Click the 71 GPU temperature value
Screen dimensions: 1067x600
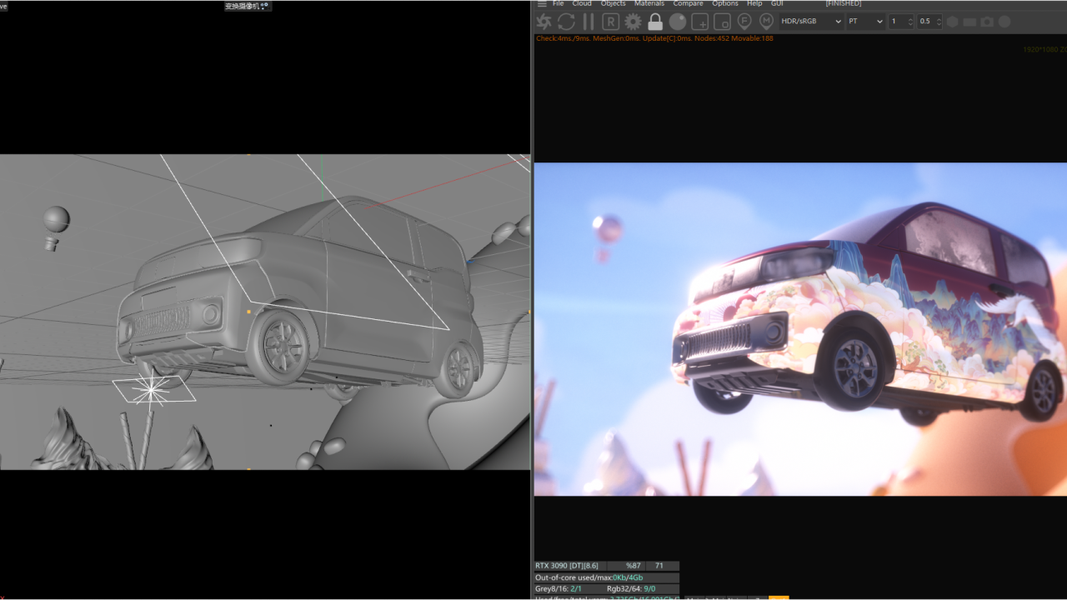(x=659, y=565)
